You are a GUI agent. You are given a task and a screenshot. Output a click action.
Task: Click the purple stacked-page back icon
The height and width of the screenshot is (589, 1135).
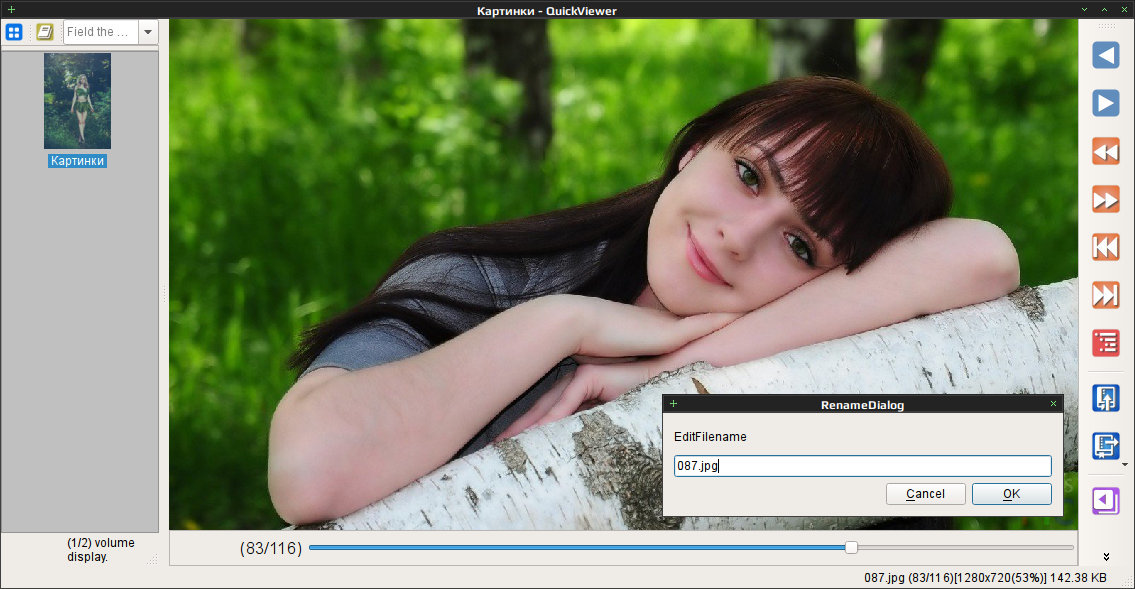point(1105,501)
